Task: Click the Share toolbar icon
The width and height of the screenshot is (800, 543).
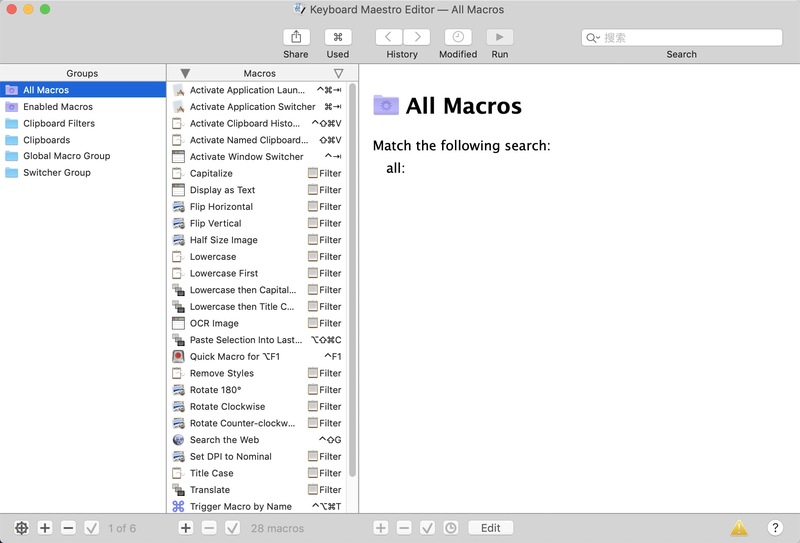Action: coord(296,37)
